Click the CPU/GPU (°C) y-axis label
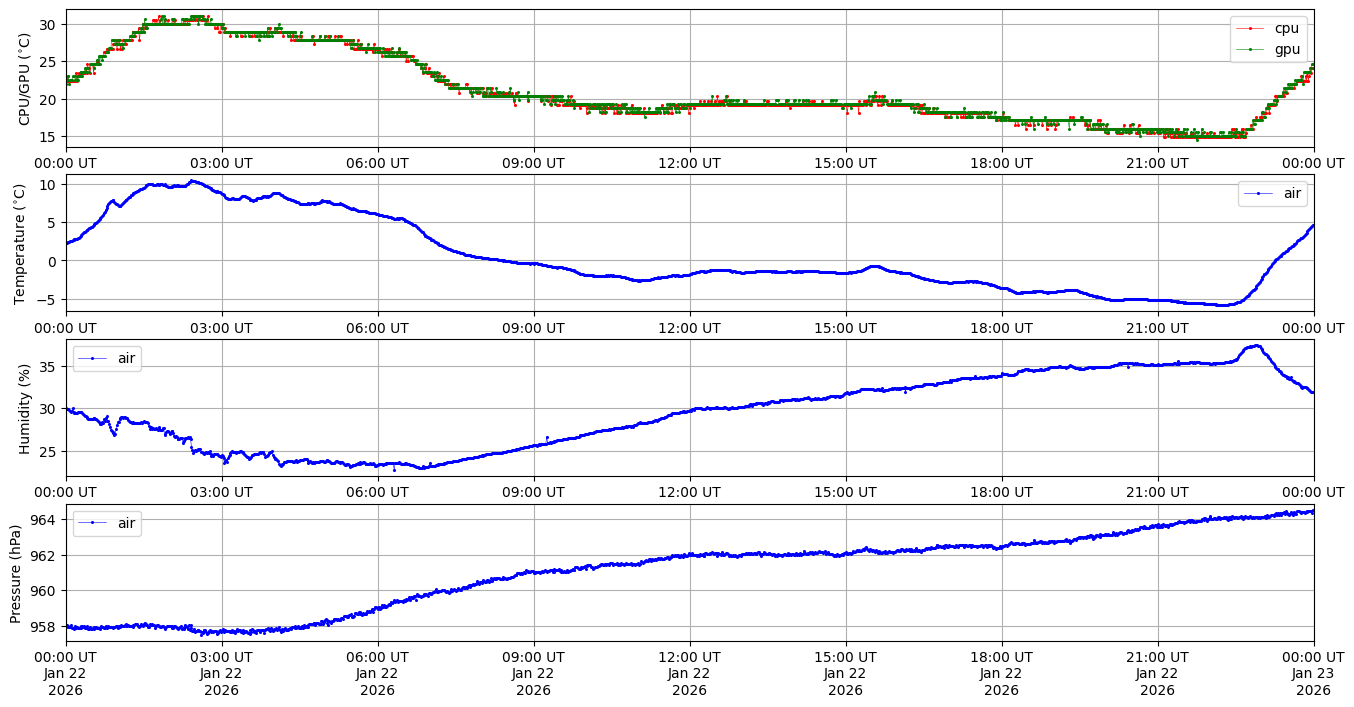1354x707 pixels. [25, 78]
